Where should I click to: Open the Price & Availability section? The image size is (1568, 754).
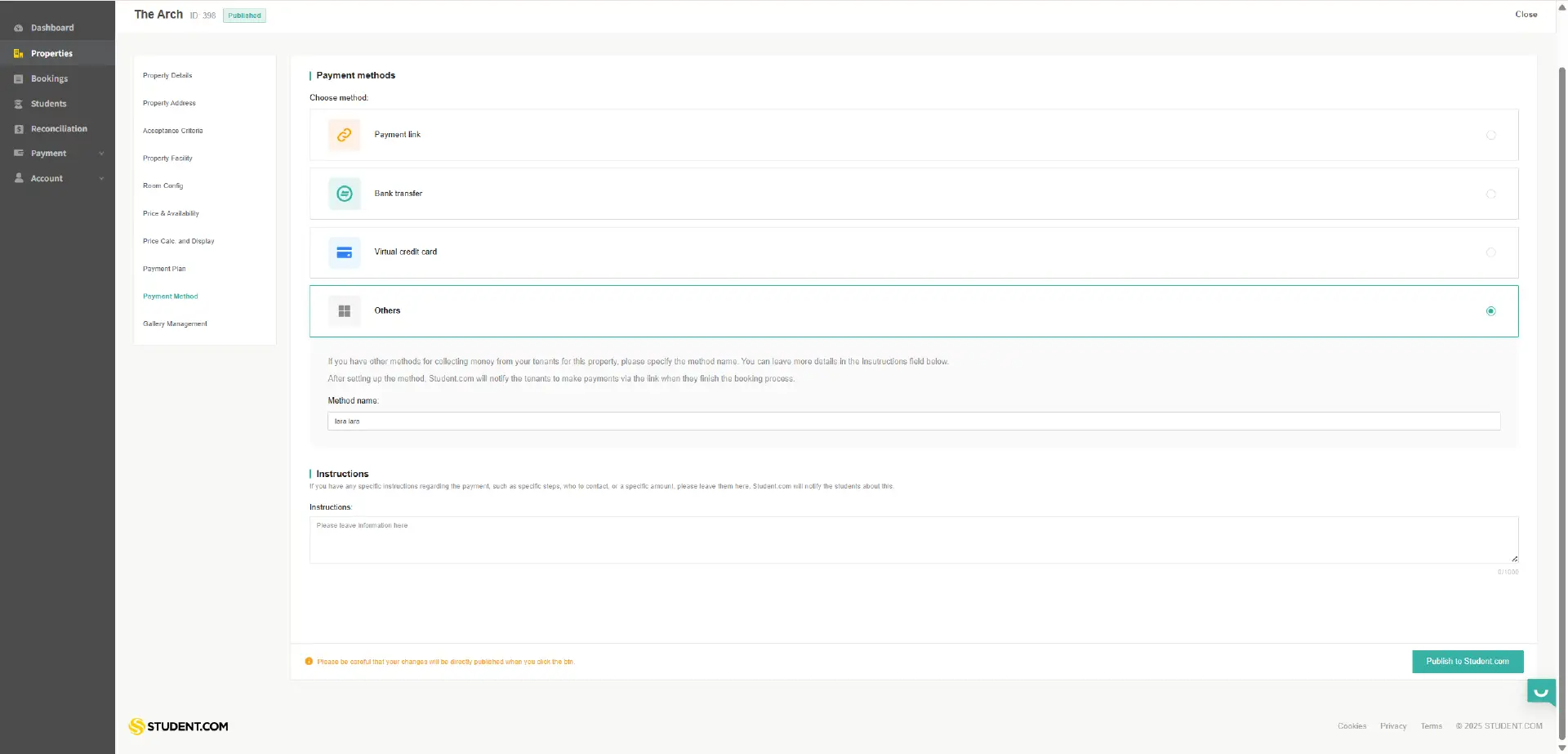pos(171,213)
